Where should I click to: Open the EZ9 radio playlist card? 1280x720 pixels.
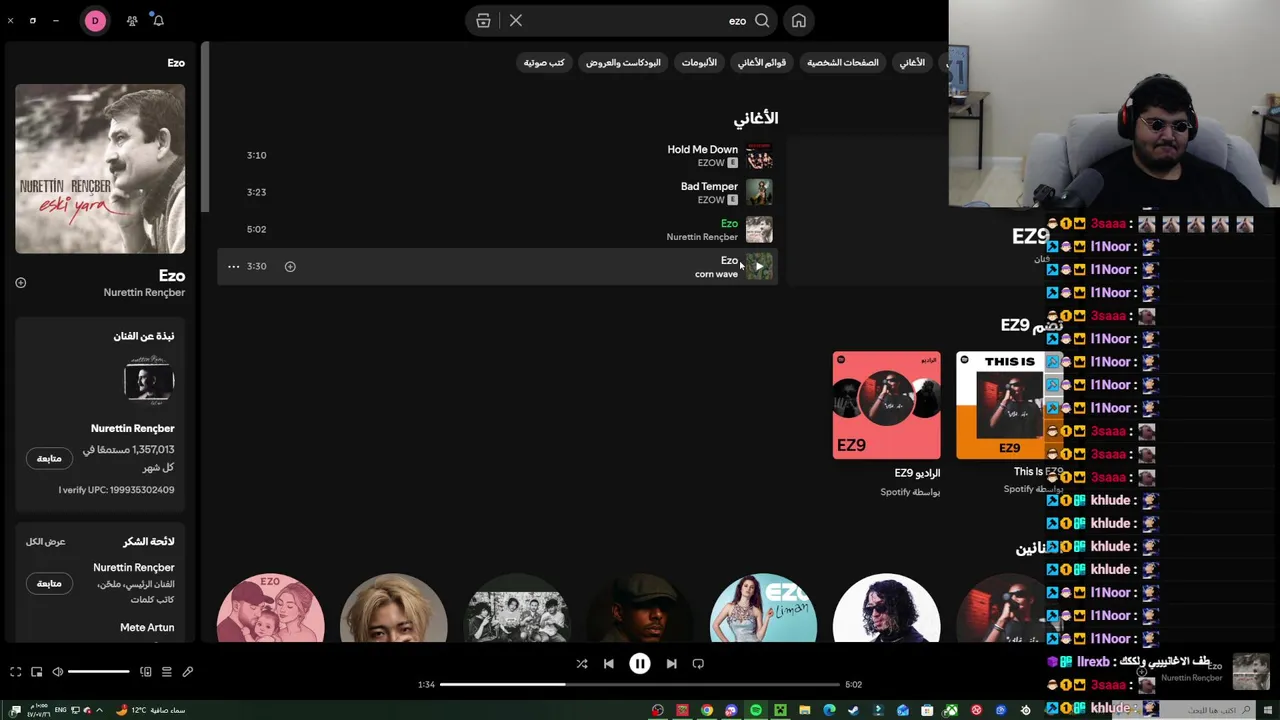(x=887, y=424)
